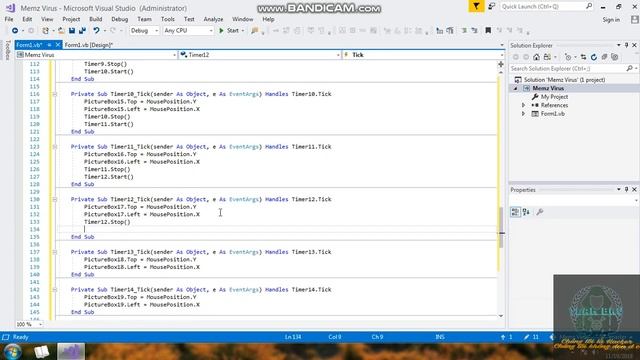This screenshot has width=640, height=360.
Task: Open the Team menu
Action: tap(144, 19)
